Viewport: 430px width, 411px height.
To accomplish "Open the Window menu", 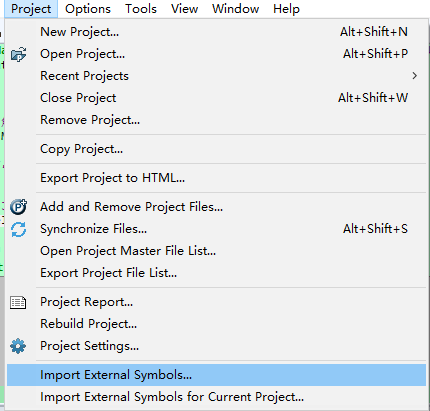I will [x=235, y=9].
